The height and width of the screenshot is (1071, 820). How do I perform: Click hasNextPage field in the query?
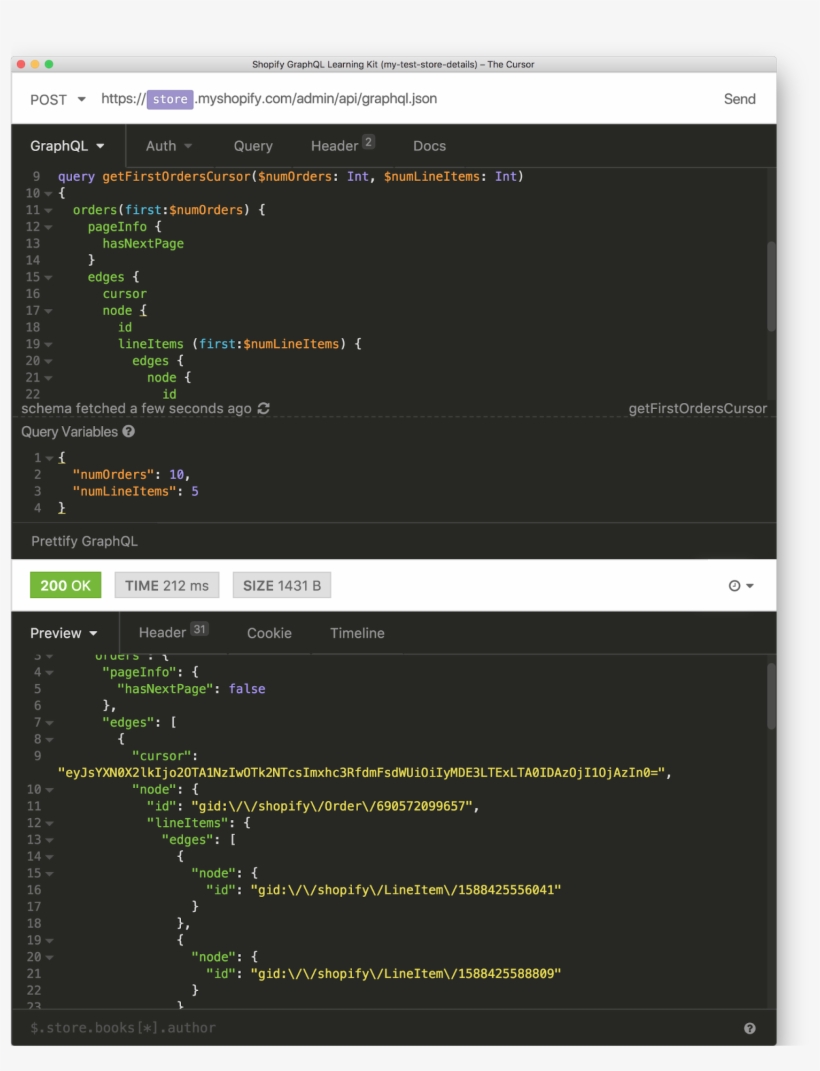[x=143, y=244]
